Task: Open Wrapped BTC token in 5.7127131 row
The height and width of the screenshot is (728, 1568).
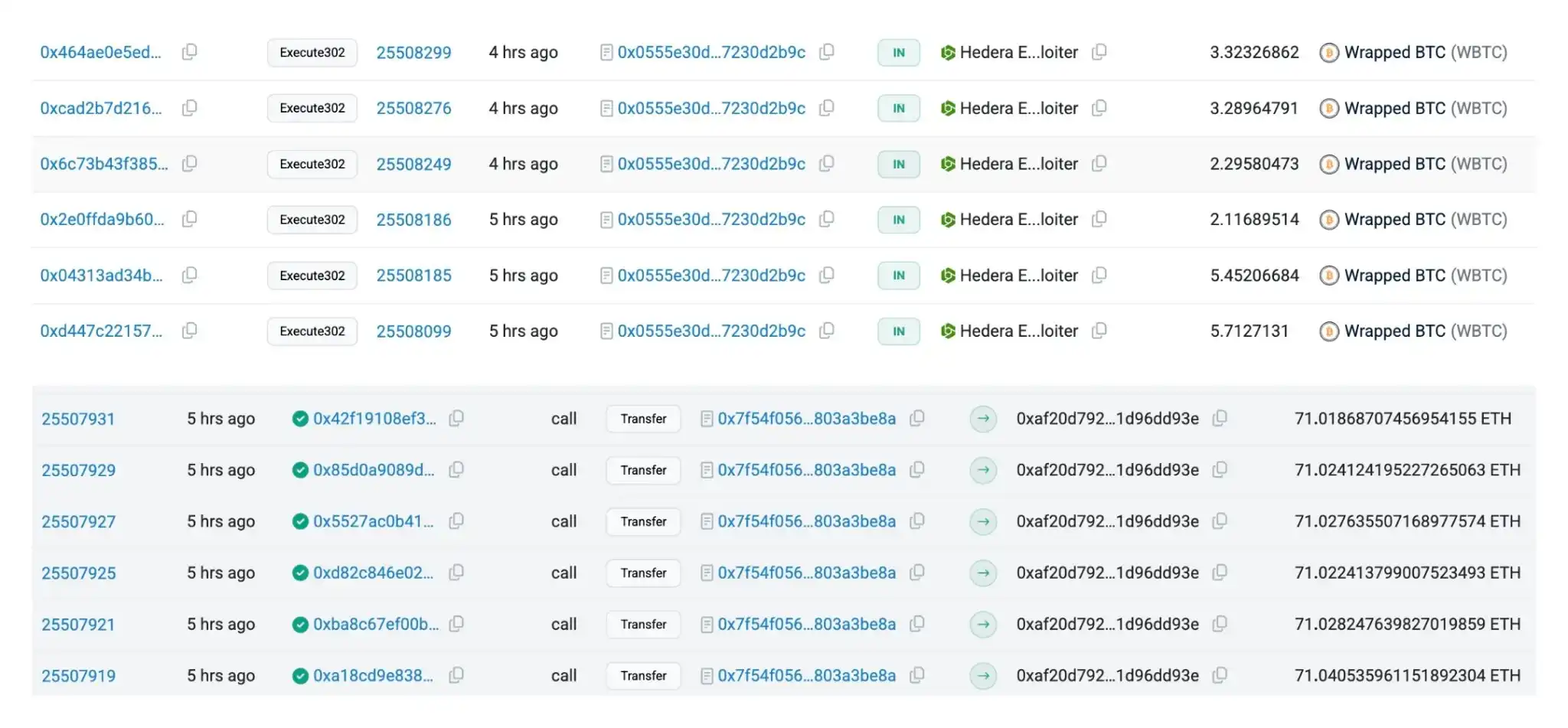Action: point(1426,331)
